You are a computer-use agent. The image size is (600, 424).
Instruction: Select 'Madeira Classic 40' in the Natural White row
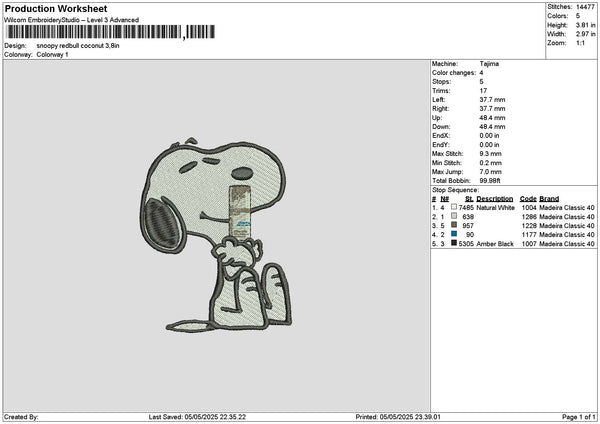pos(567,208)
